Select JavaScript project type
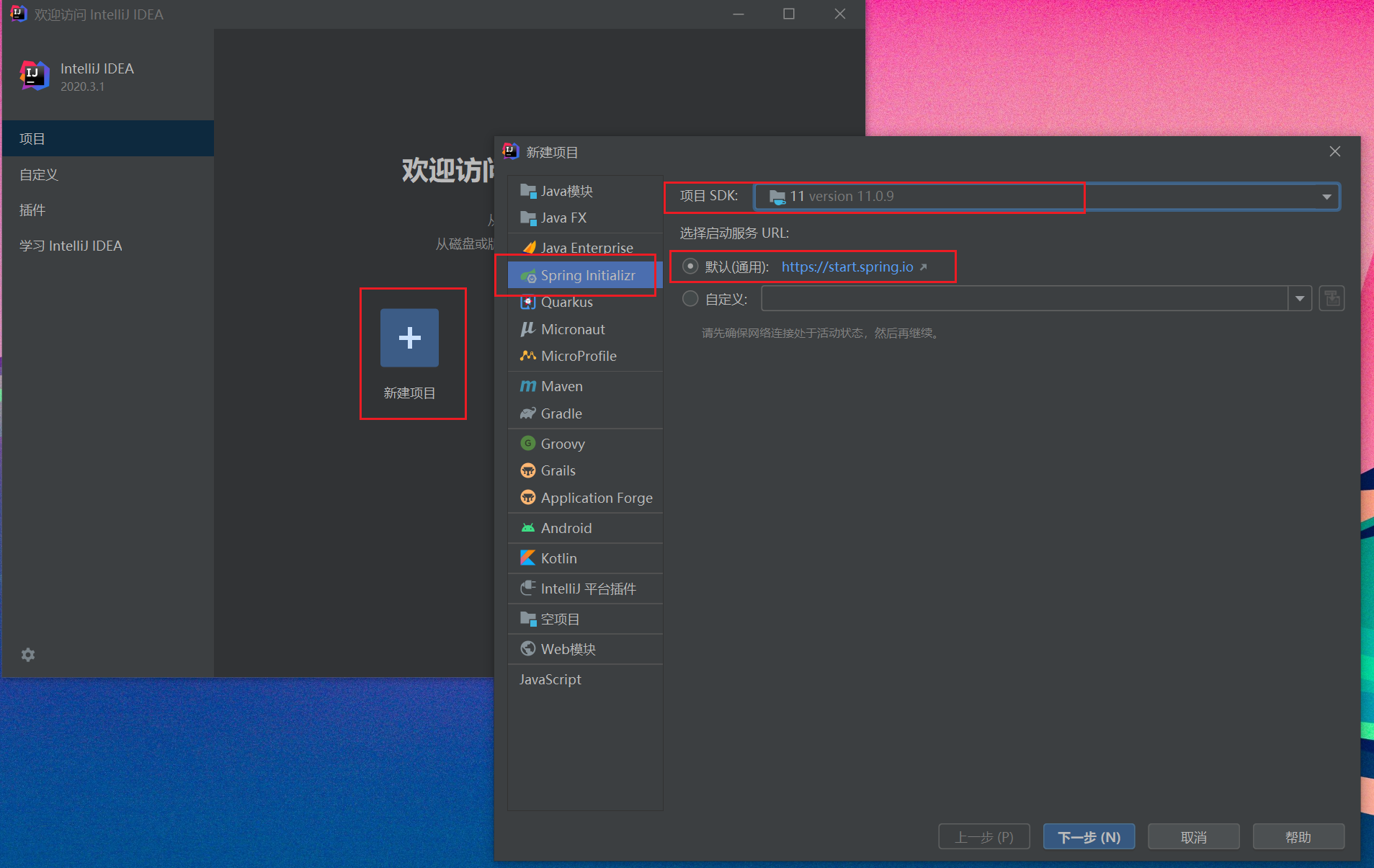The image size is (1374, 868). pyautogui.click(x=585, y=679)
